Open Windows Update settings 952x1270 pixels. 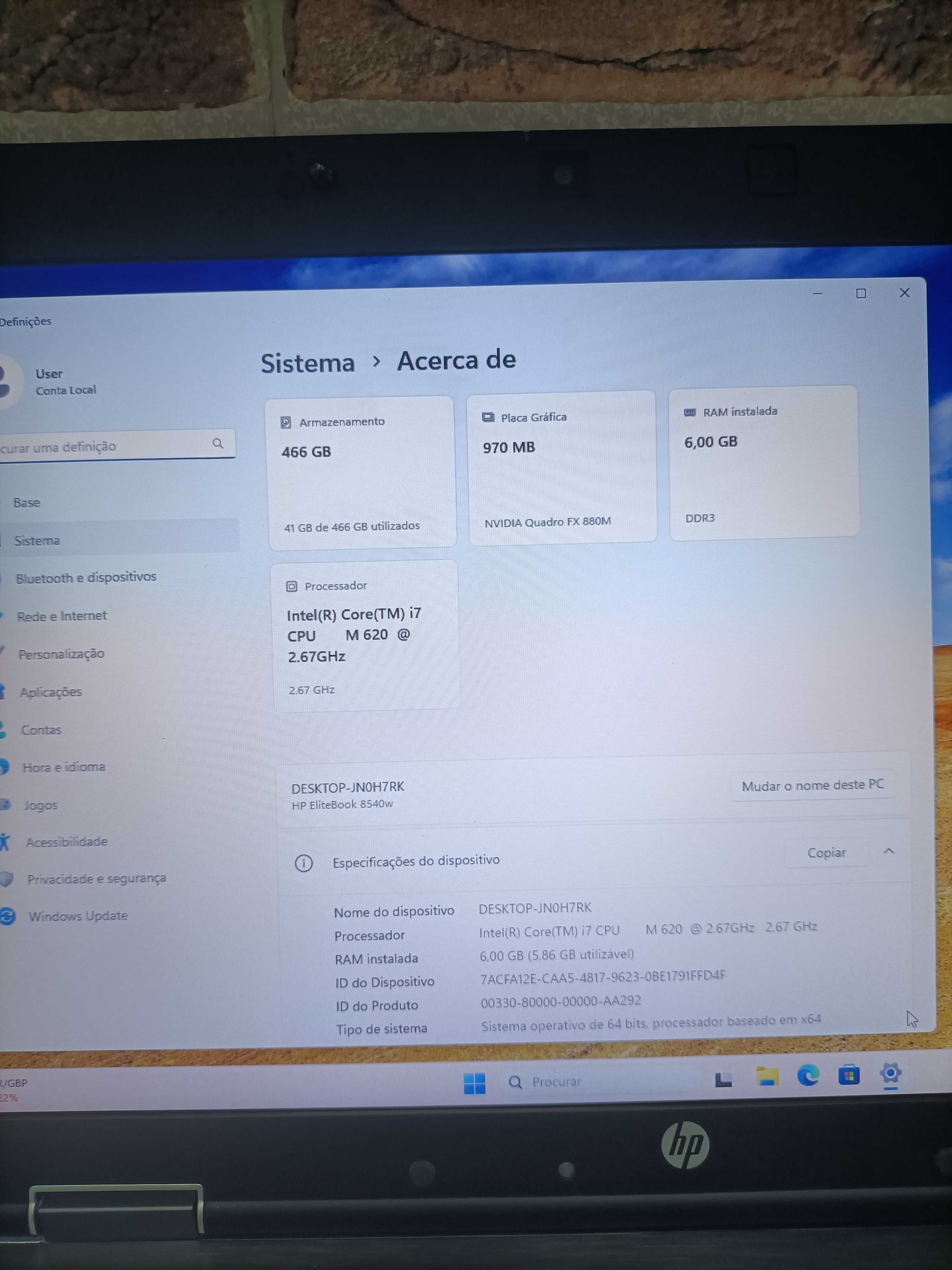click(78, 916)
